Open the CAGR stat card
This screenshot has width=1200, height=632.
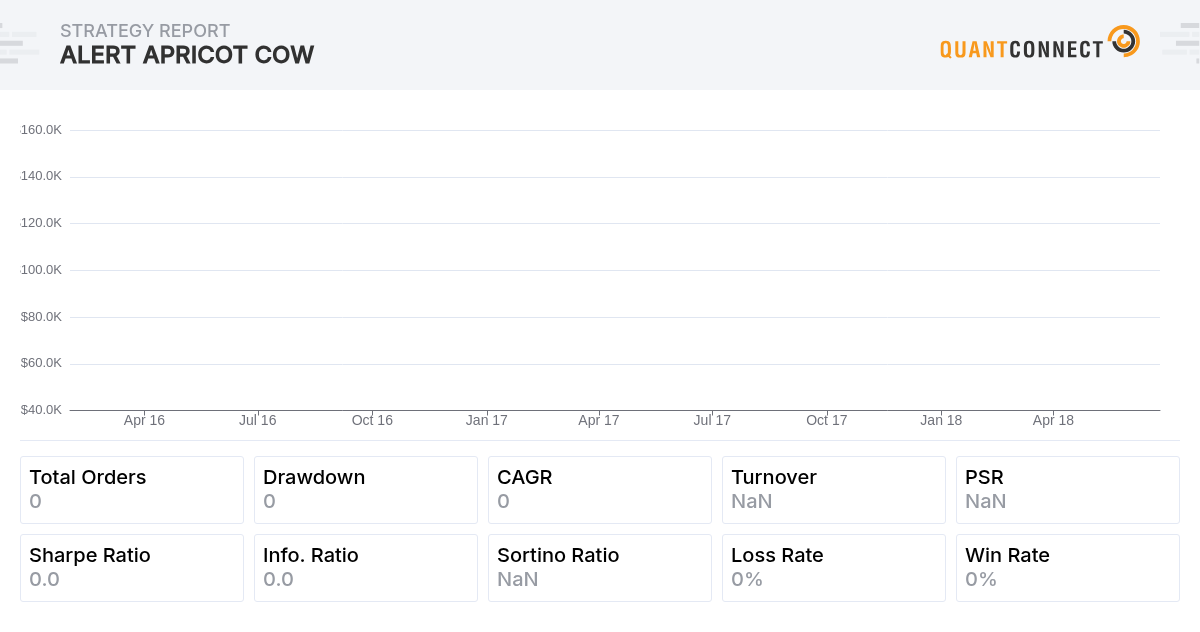[x=600, y=490]
